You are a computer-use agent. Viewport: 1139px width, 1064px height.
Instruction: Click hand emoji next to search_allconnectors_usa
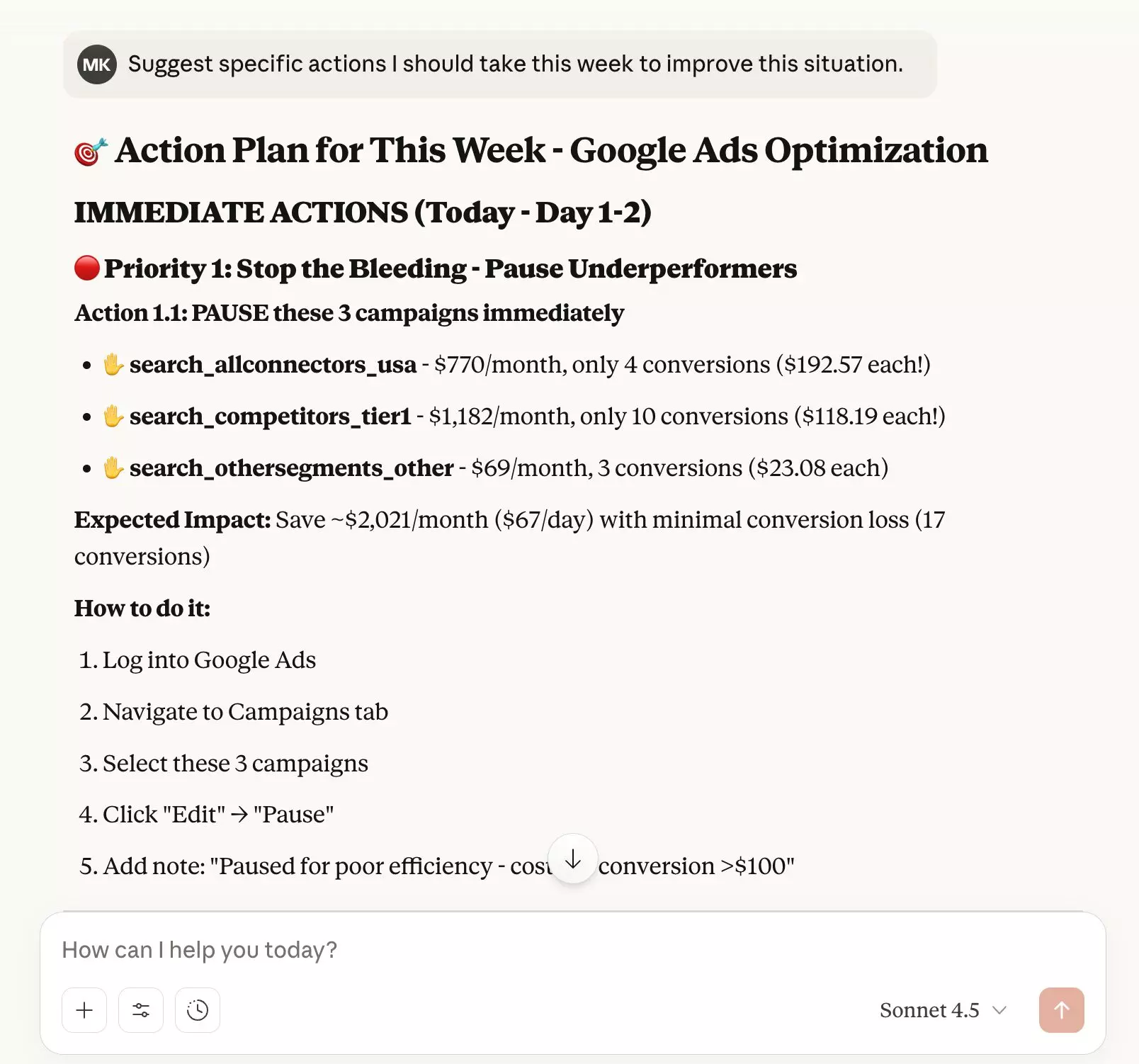tap(113, 365)
